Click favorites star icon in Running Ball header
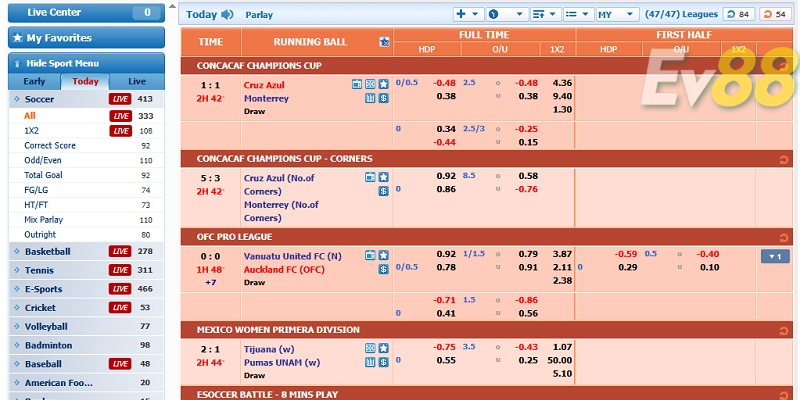This screenshot has height=400, width=800. tap(384, 42)
